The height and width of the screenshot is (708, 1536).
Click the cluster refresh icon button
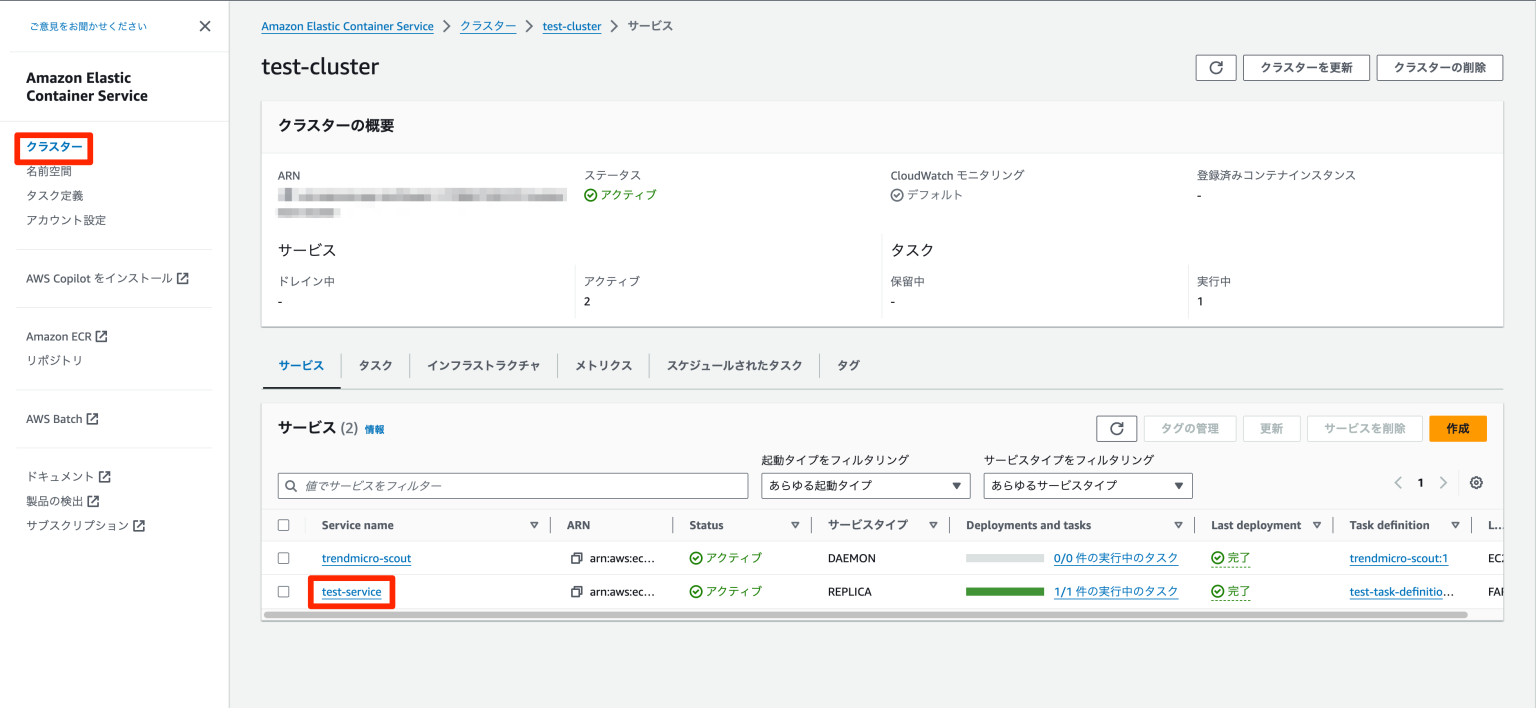1216,68
